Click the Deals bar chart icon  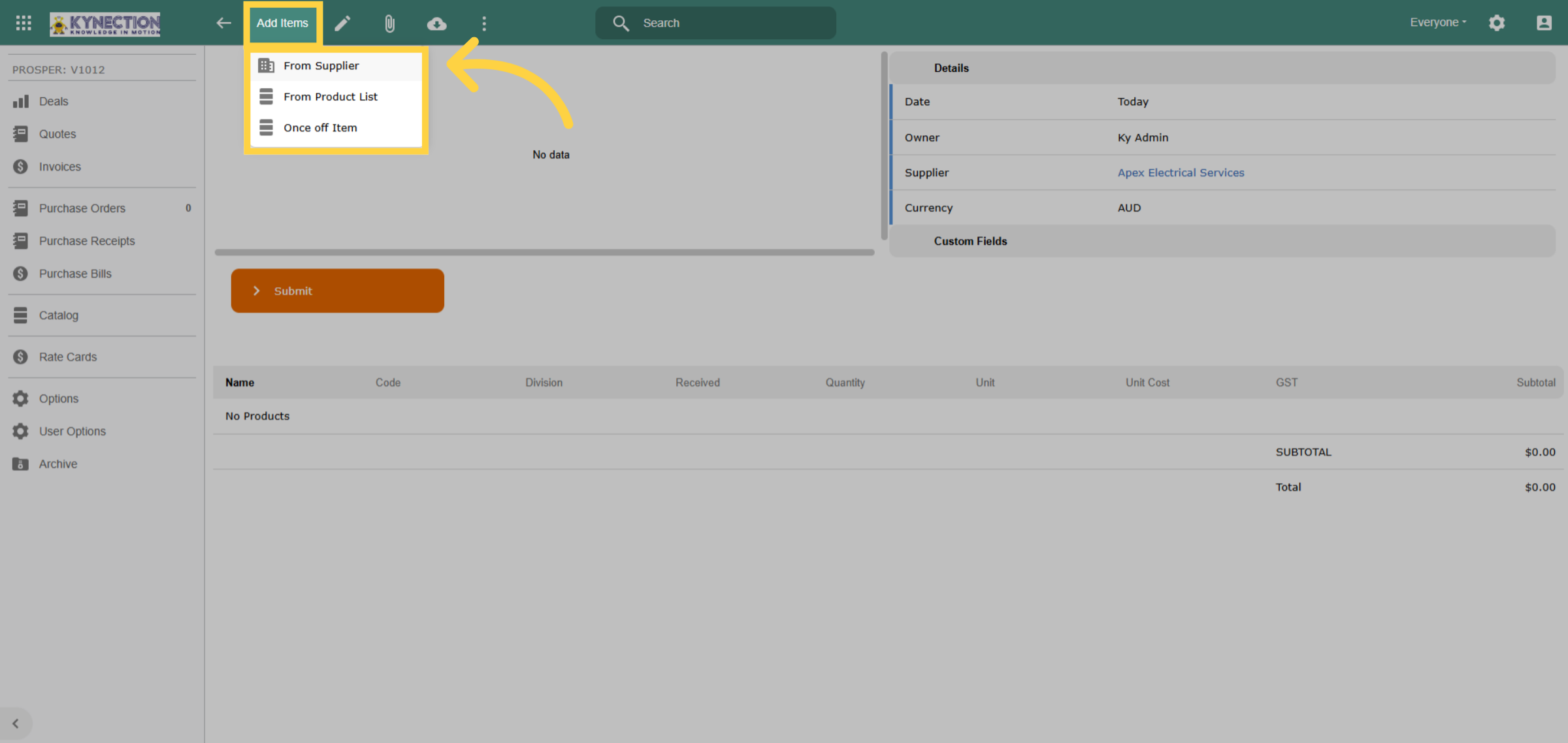21,101
